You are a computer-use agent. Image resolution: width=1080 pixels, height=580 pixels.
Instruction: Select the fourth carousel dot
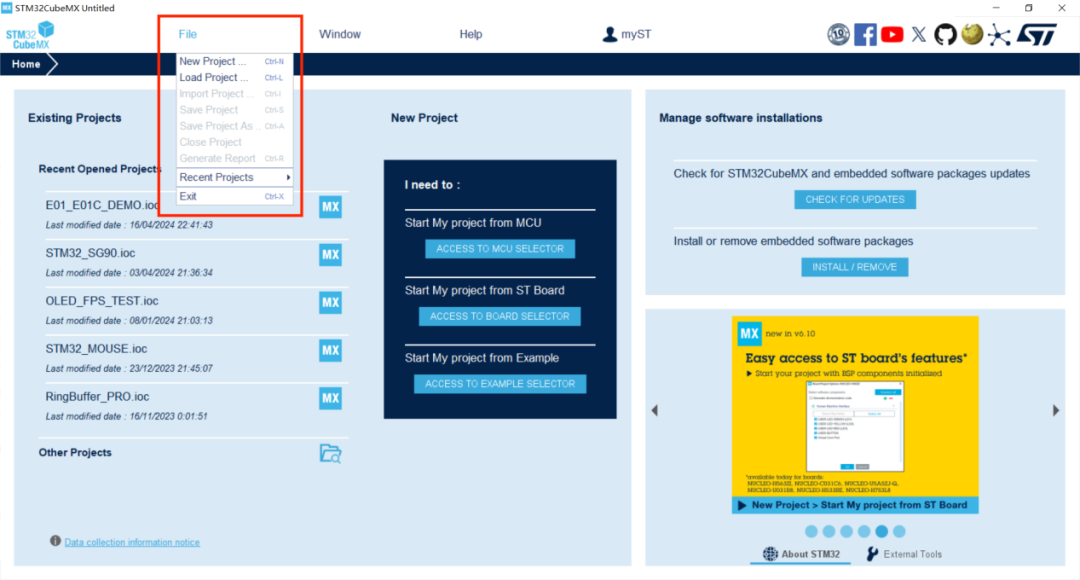[864, 531]
